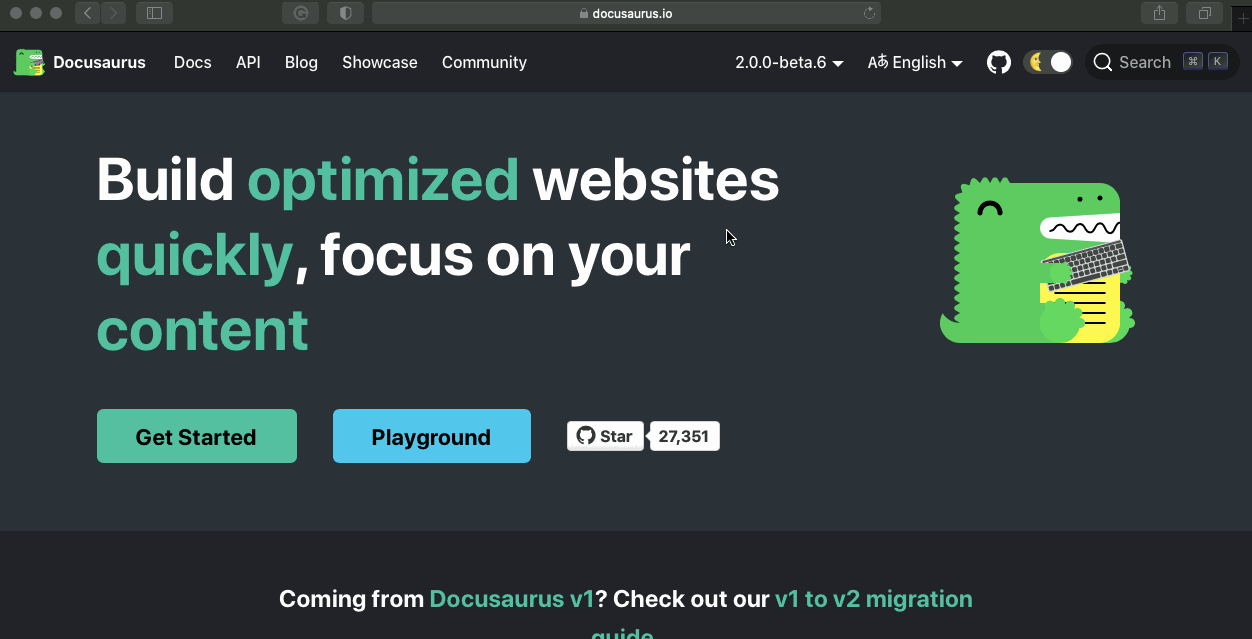
Task: Click the Docusaurus brand name
Action: click(x=99, y=62)
